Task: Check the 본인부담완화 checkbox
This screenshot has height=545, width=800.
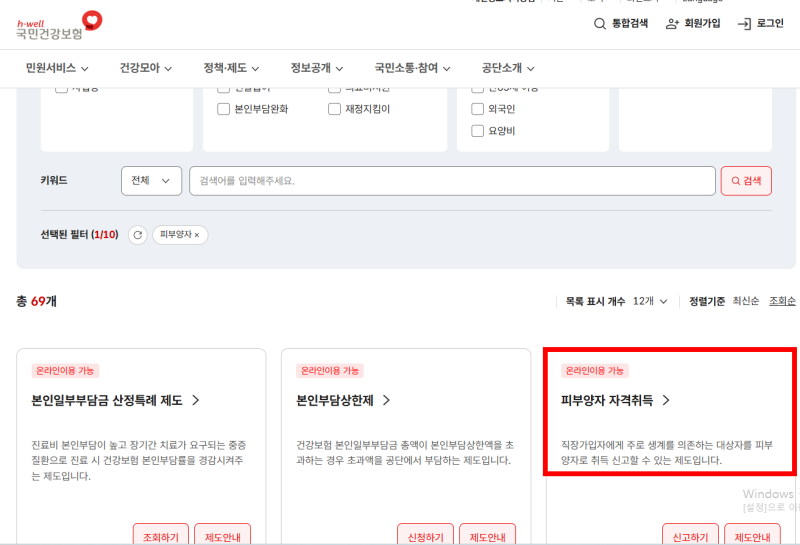Action: click(223, 109)
